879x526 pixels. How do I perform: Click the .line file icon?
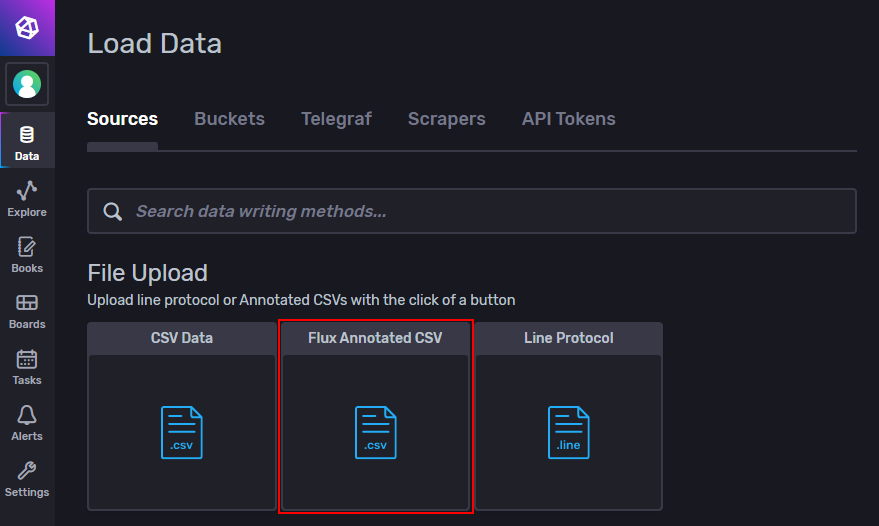click(x=568, y=432)
